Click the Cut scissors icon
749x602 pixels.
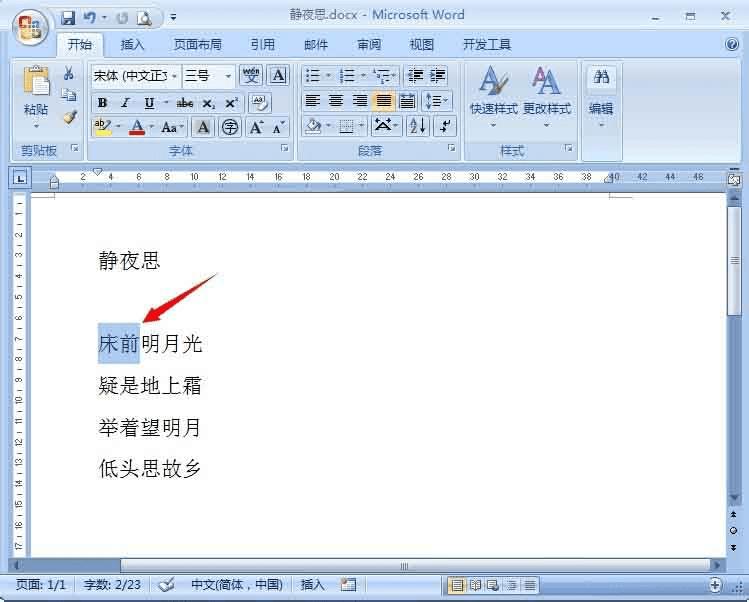click(69, 73)
